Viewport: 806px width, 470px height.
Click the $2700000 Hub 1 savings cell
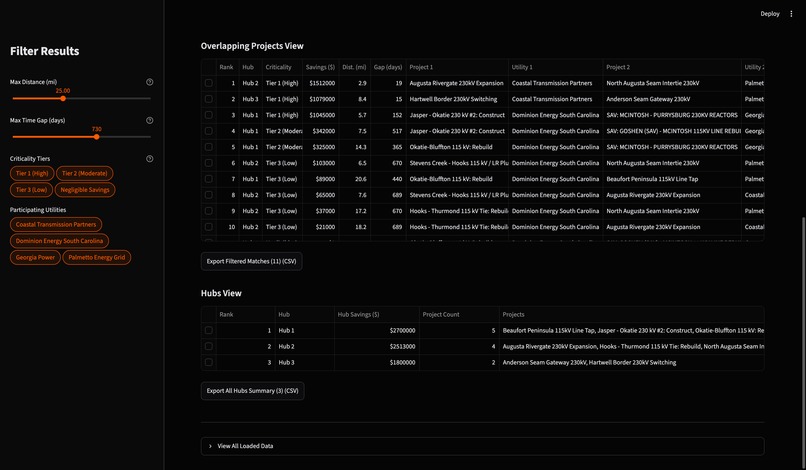377,330
